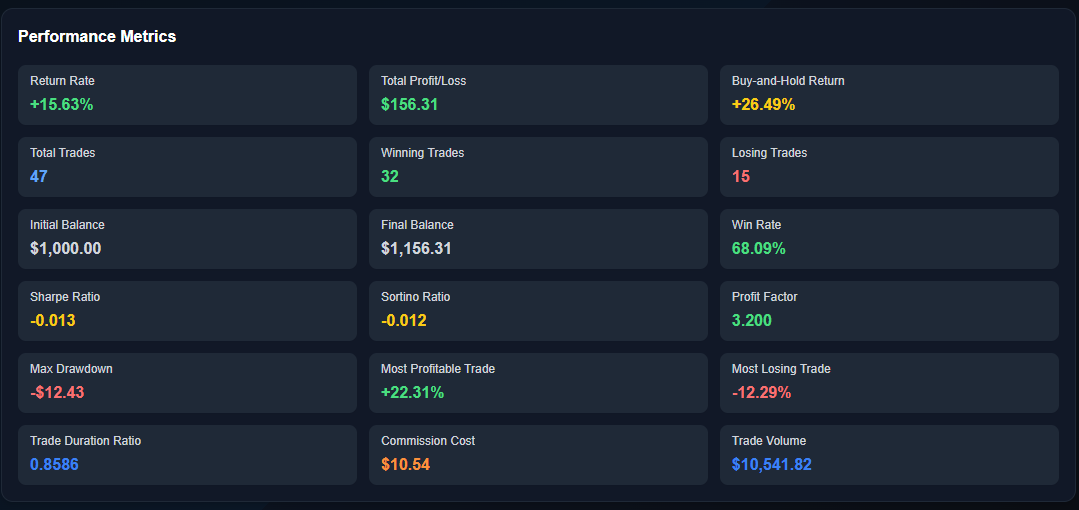Select the Sortino Ratio label
The image size is (1079, 510).
(x=416, y=297)
